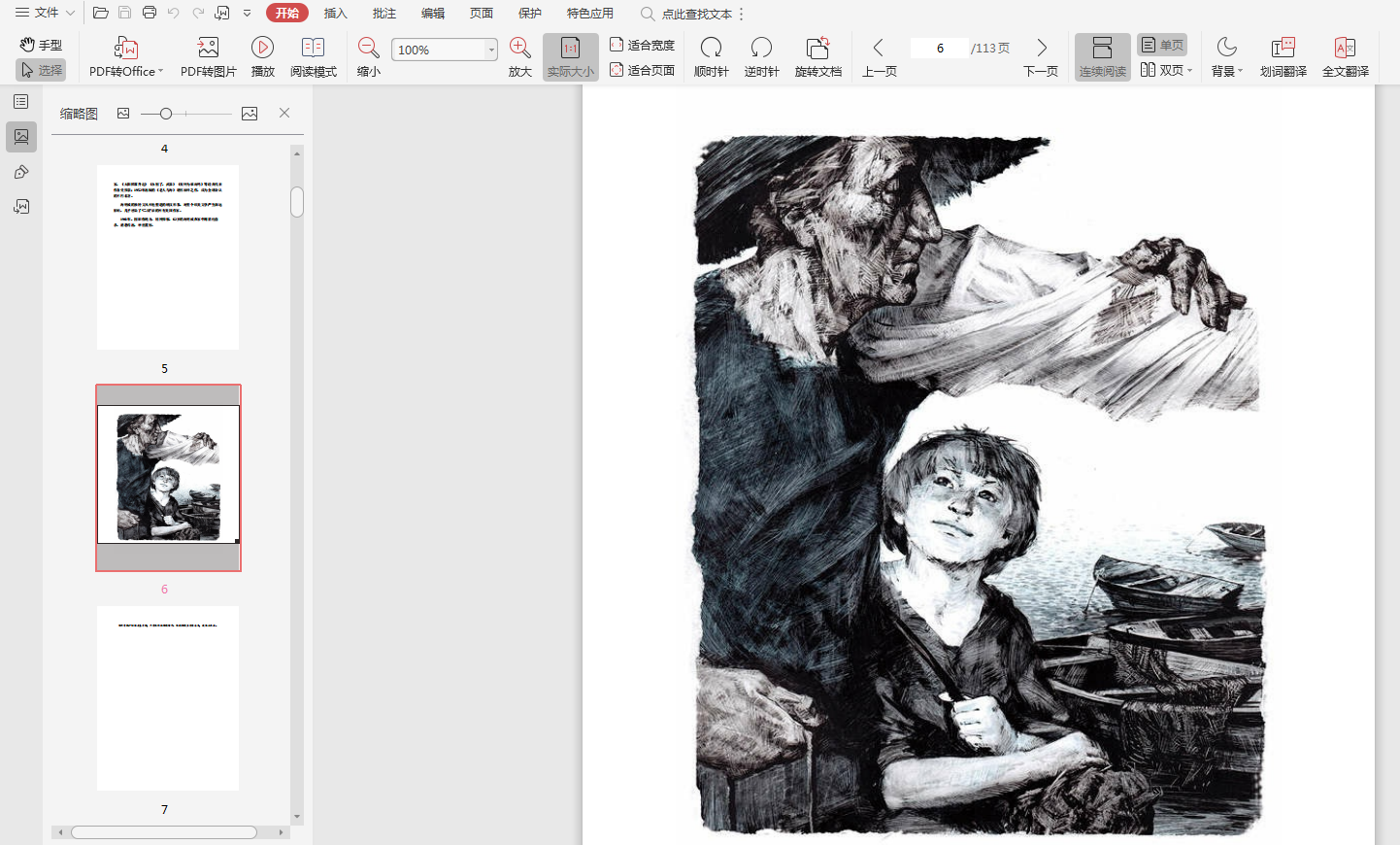Click the PDF转Office conversion icon

(126, 49)
